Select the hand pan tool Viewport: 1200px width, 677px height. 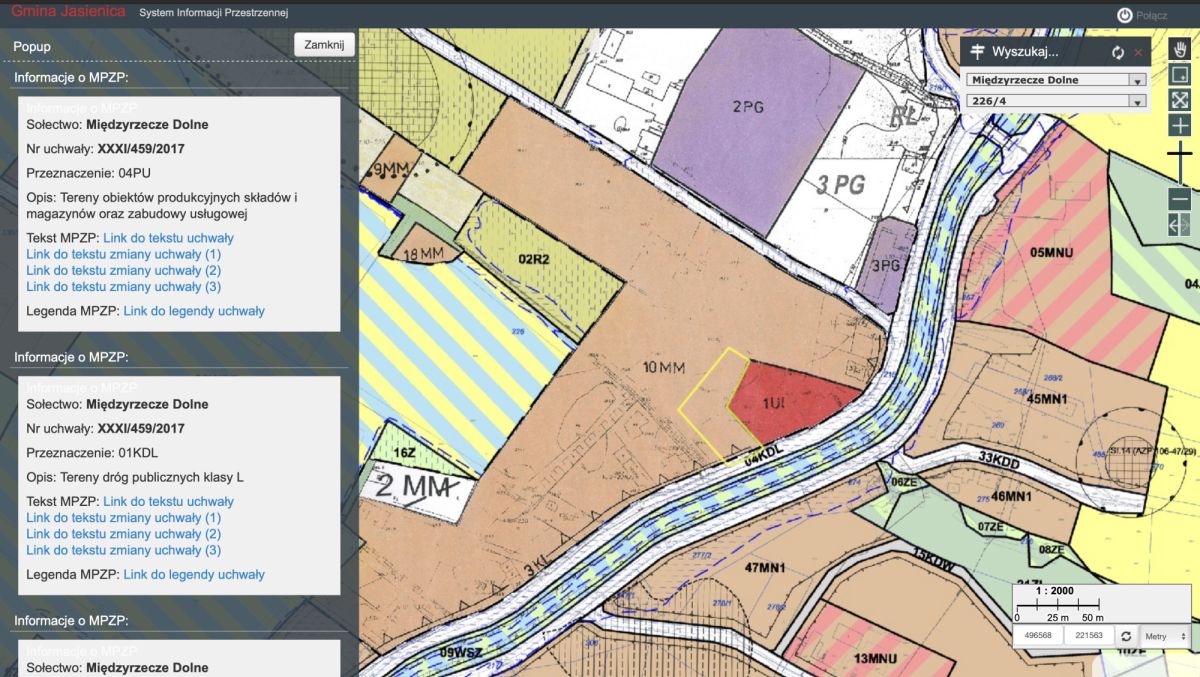tap(1179, 49)
